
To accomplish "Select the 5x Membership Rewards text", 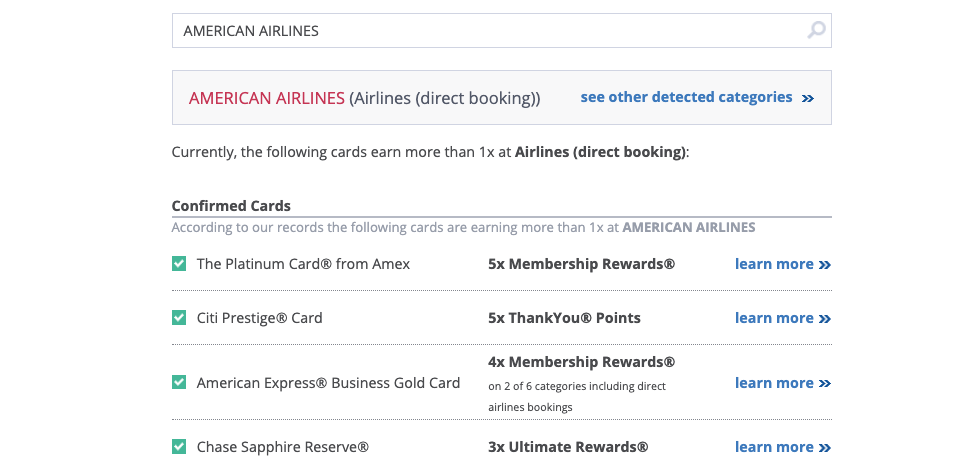I will (x=582, y=264).
